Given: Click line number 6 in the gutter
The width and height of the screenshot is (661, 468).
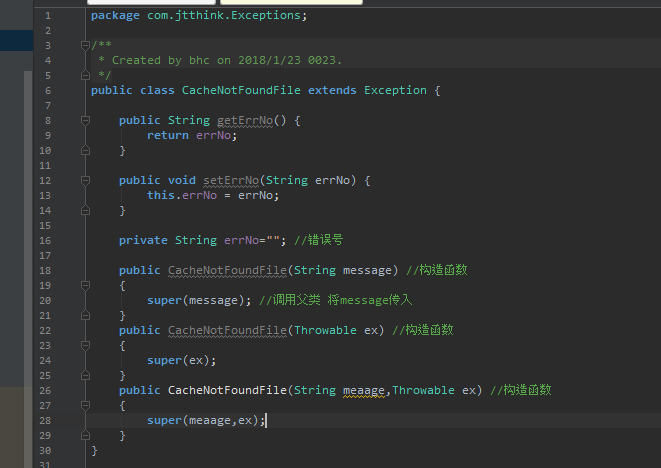Looking at the screenshot, I should (x=48, y=91).
